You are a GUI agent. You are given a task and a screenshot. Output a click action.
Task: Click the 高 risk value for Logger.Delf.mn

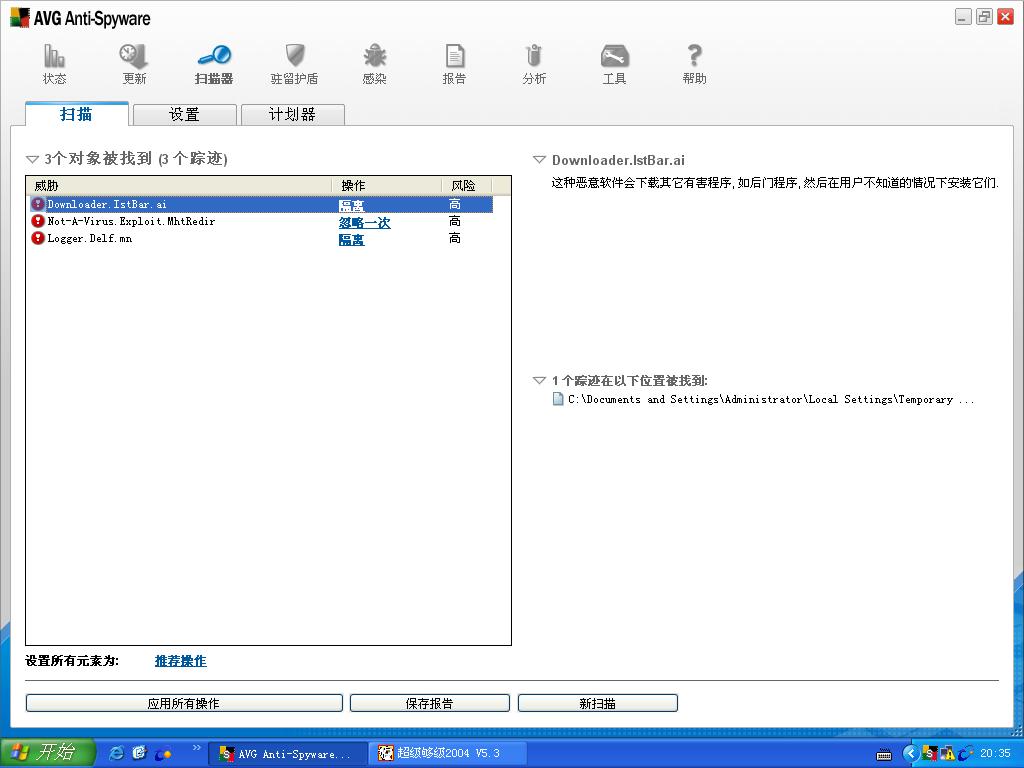[455, 238]
